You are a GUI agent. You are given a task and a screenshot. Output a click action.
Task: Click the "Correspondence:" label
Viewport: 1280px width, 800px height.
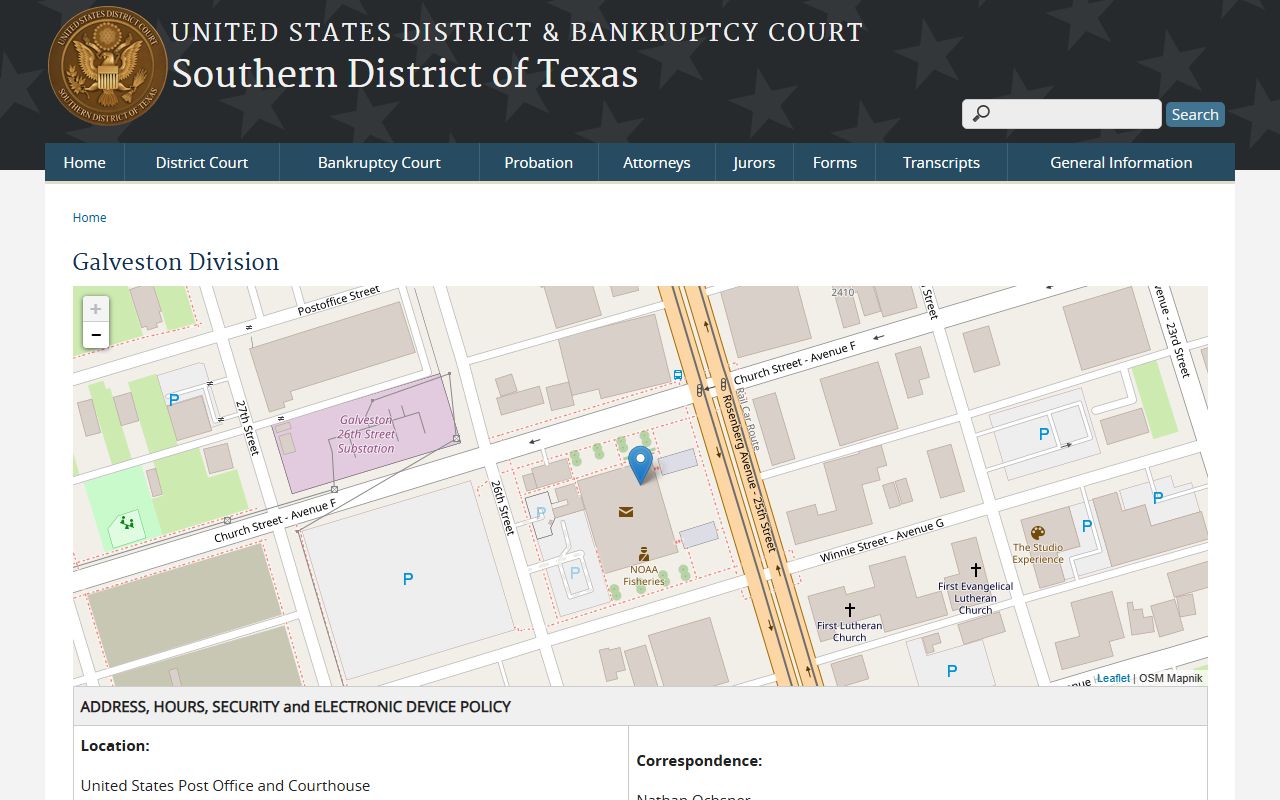pyautogui.click(x=700, y=761)
